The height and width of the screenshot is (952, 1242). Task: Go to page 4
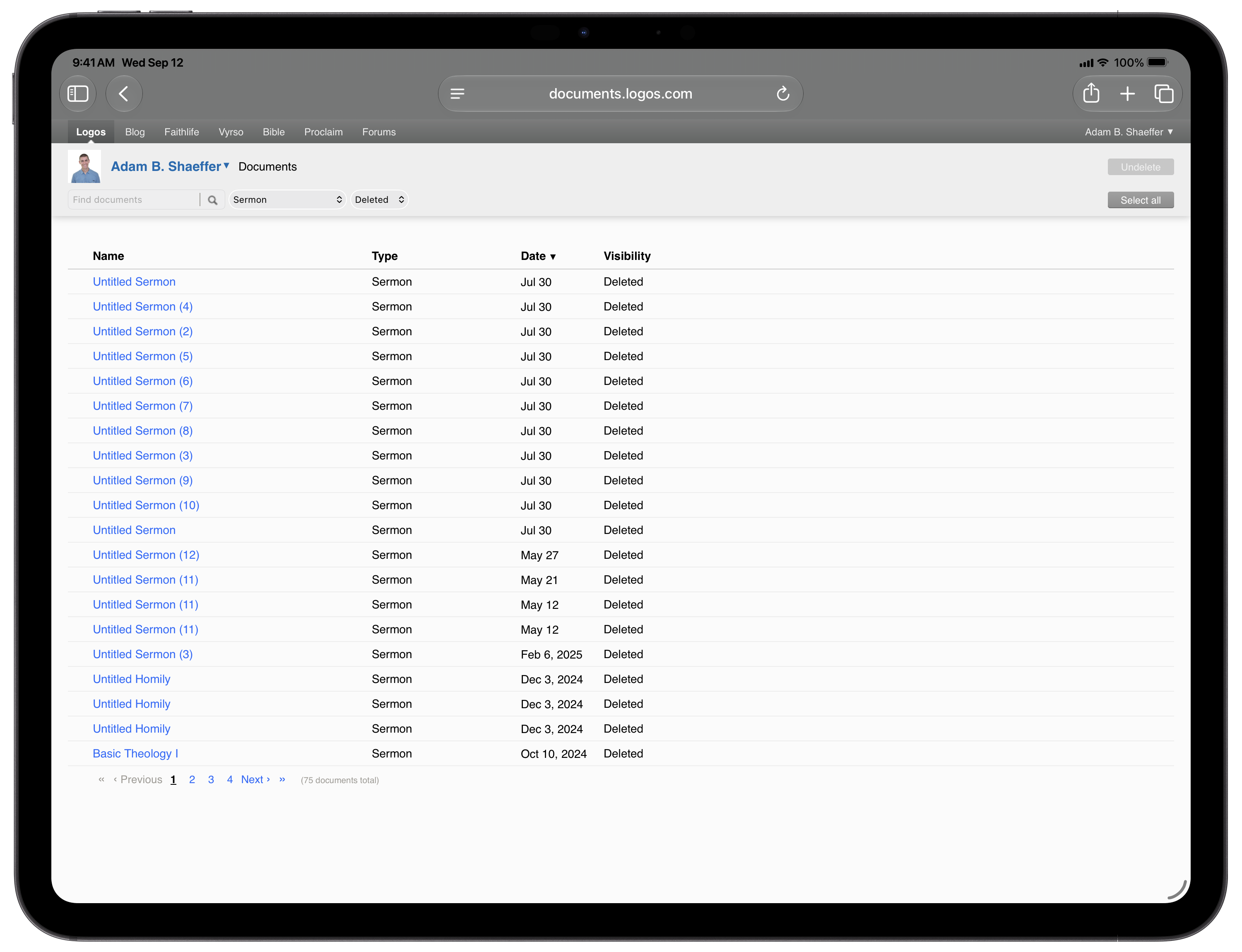click(x=230, y=780)
